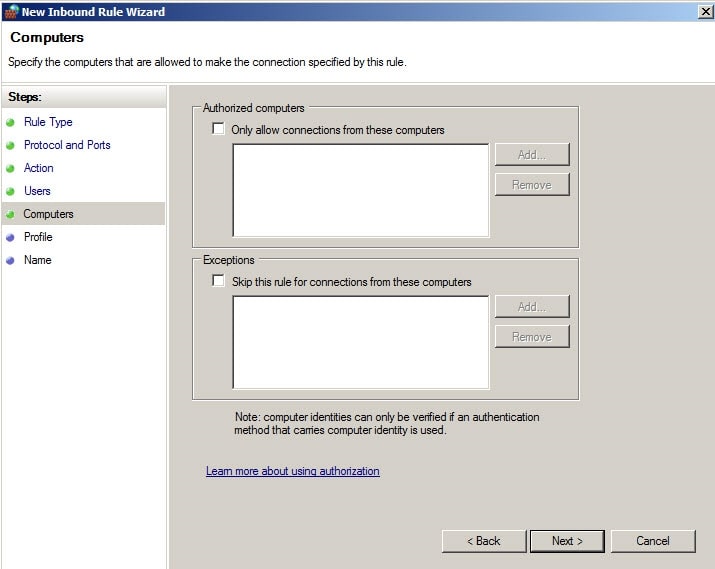This screenshot has width=715, height=569.
Task: Jump to the Profile step
Action: (38, 237)
